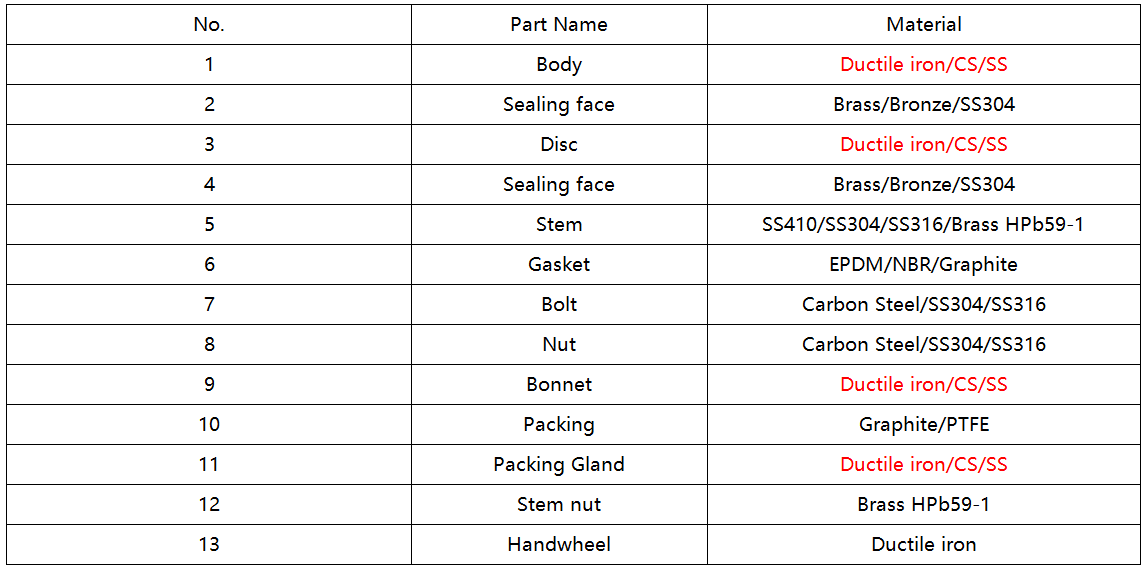Click the "Material" column header
Viewport: 1146px width, 568px height.
click(924, 25)
